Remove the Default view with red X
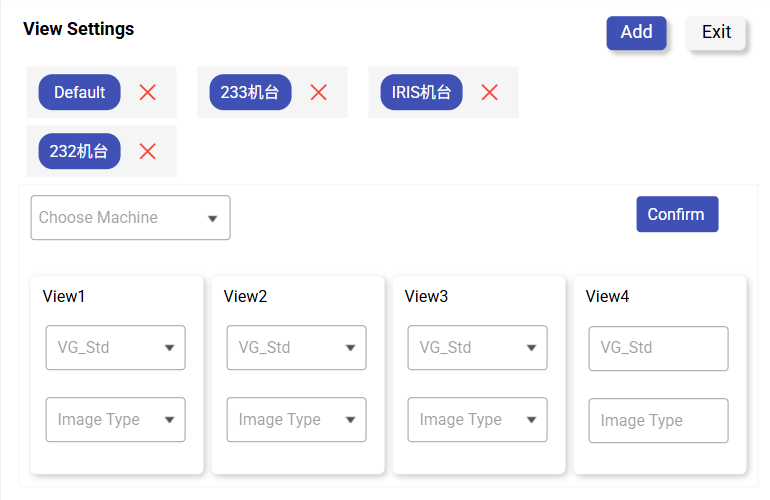 [148, 92]
